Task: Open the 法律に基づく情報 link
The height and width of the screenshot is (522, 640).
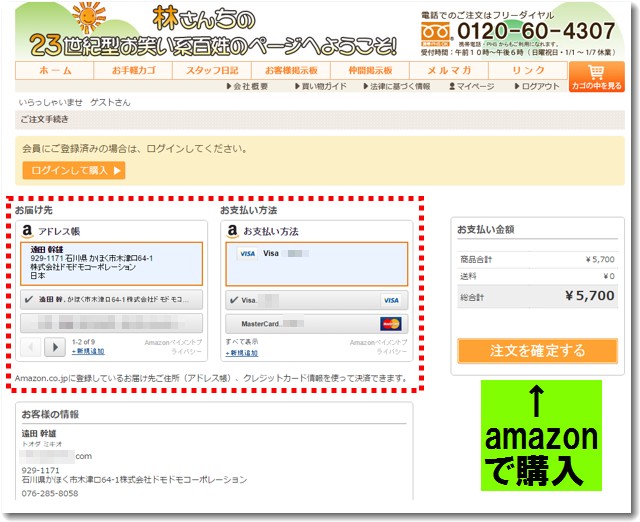Action: click(397, 86)
